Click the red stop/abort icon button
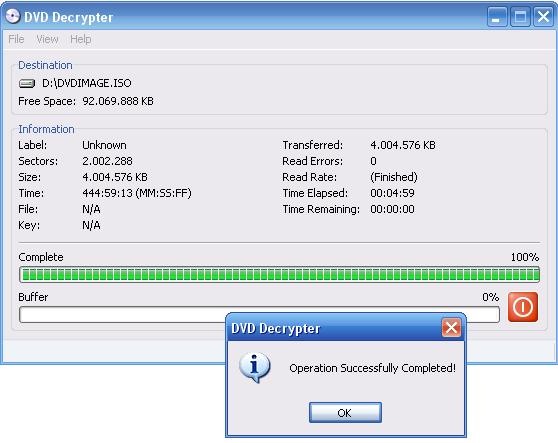558x443 pixels. (x=522, y=307)
